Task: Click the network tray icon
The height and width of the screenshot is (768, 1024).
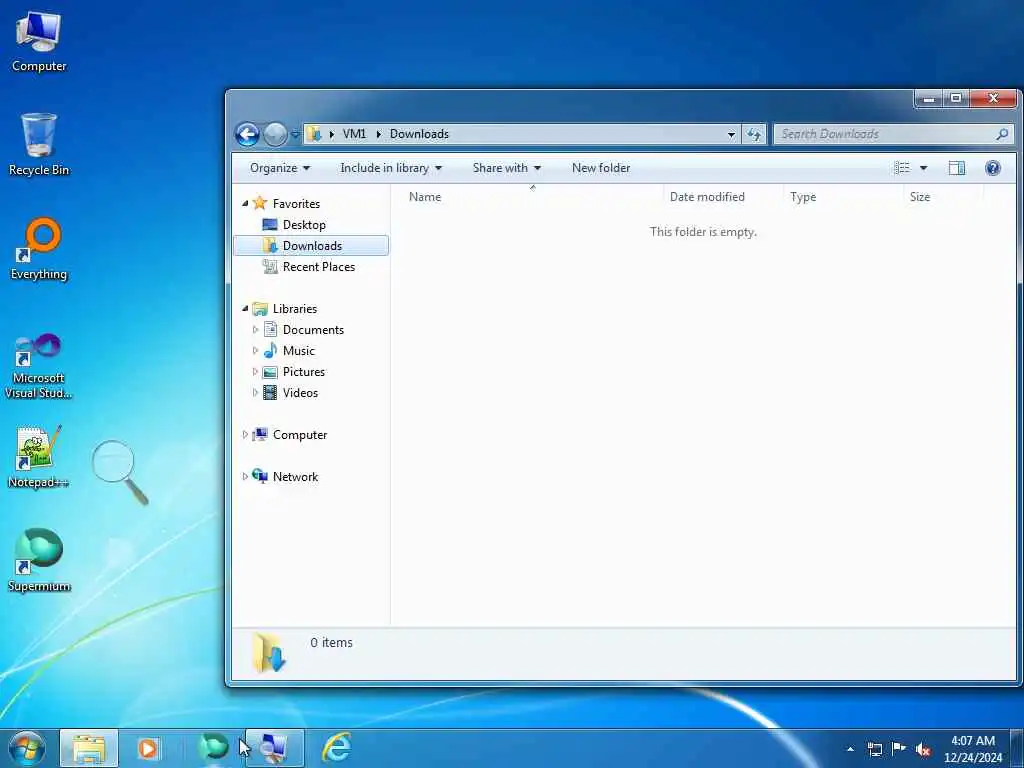Action: point(874,749)
